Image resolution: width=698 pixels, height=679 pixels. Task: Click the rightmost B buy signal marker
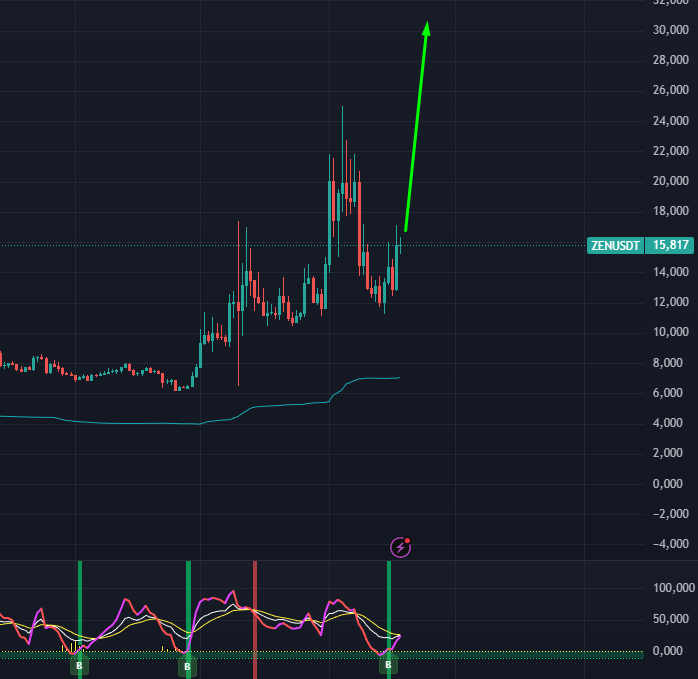[x=388, y=665]
